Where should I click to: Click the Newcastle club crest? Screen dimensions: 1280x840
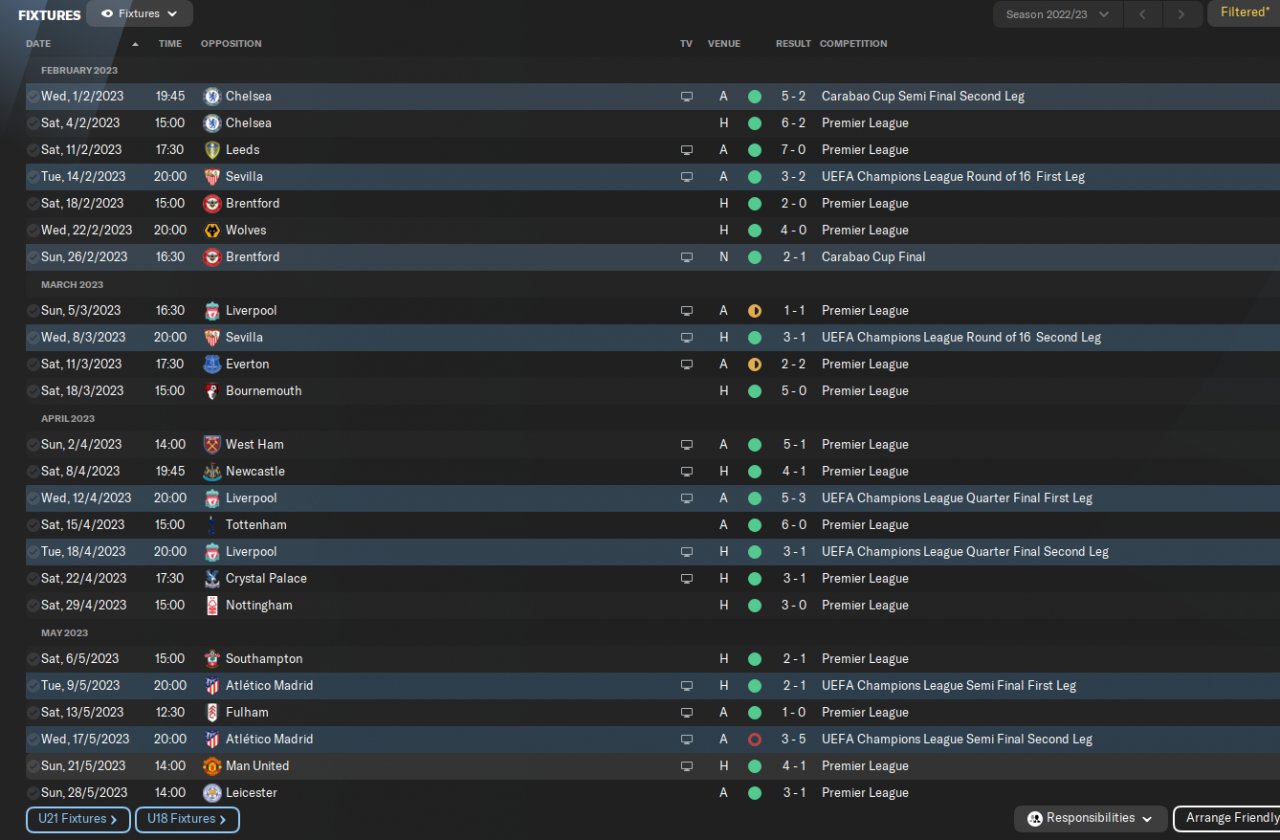tap(212, 471)
